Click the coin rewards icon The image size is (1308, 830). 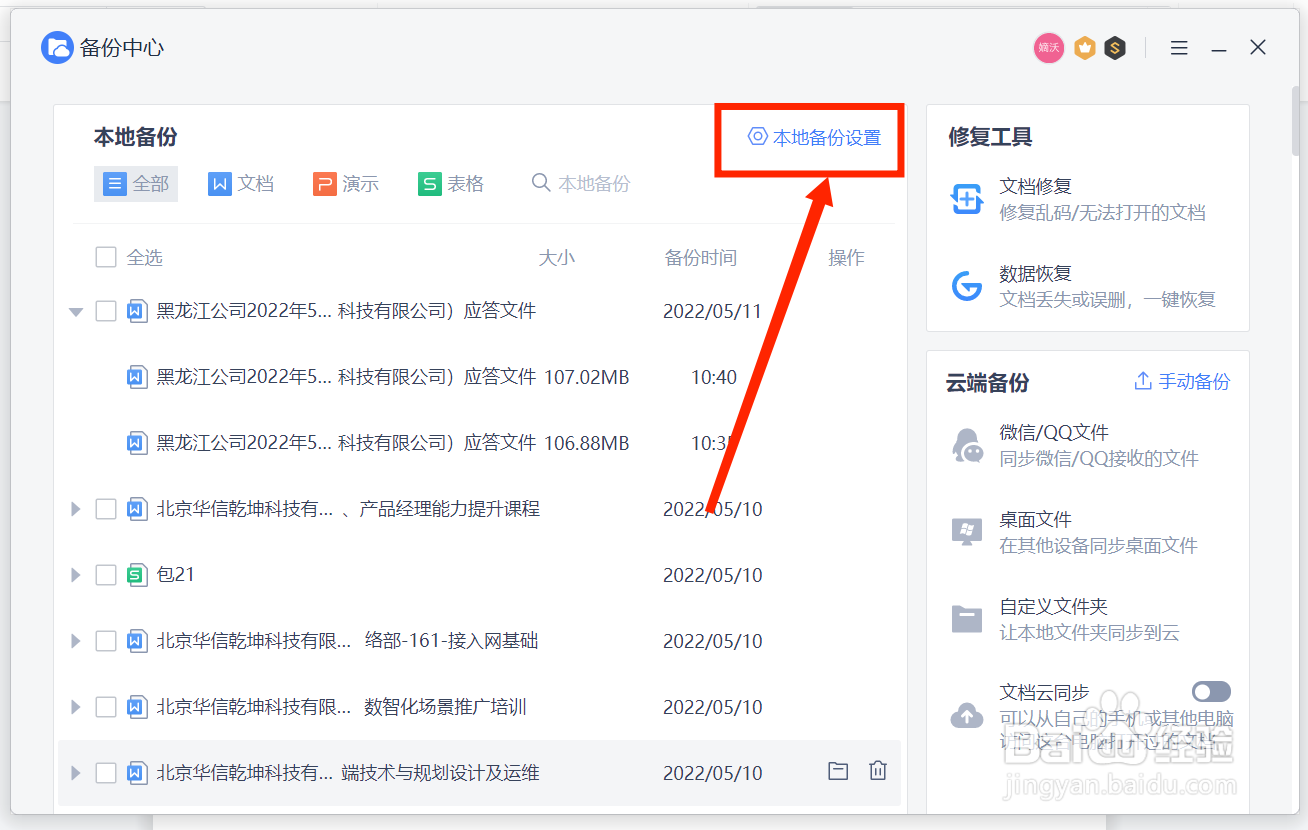1115,47
